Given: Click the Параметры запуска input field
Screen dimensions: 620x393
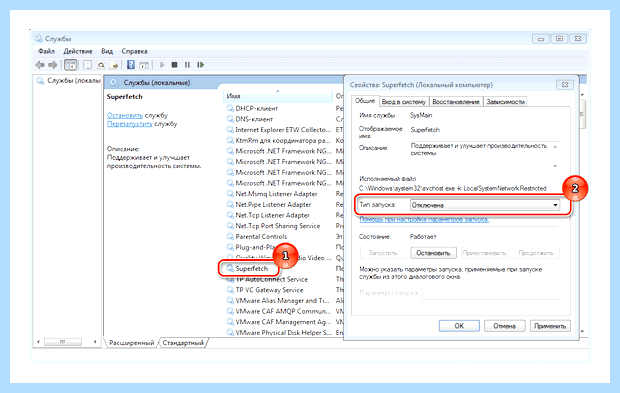Looking at the screenshot, I should click(x=491, y=293).
